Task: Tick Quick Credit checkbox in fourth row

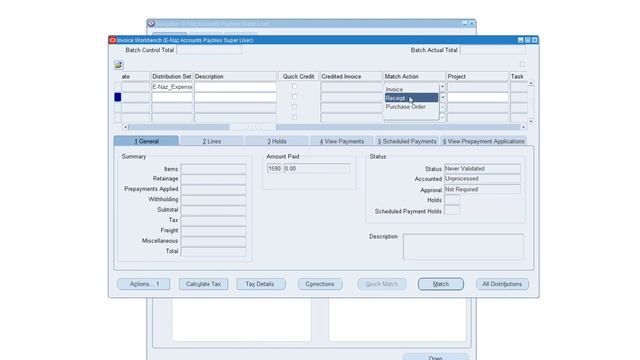Action: (x=294, y=118)
